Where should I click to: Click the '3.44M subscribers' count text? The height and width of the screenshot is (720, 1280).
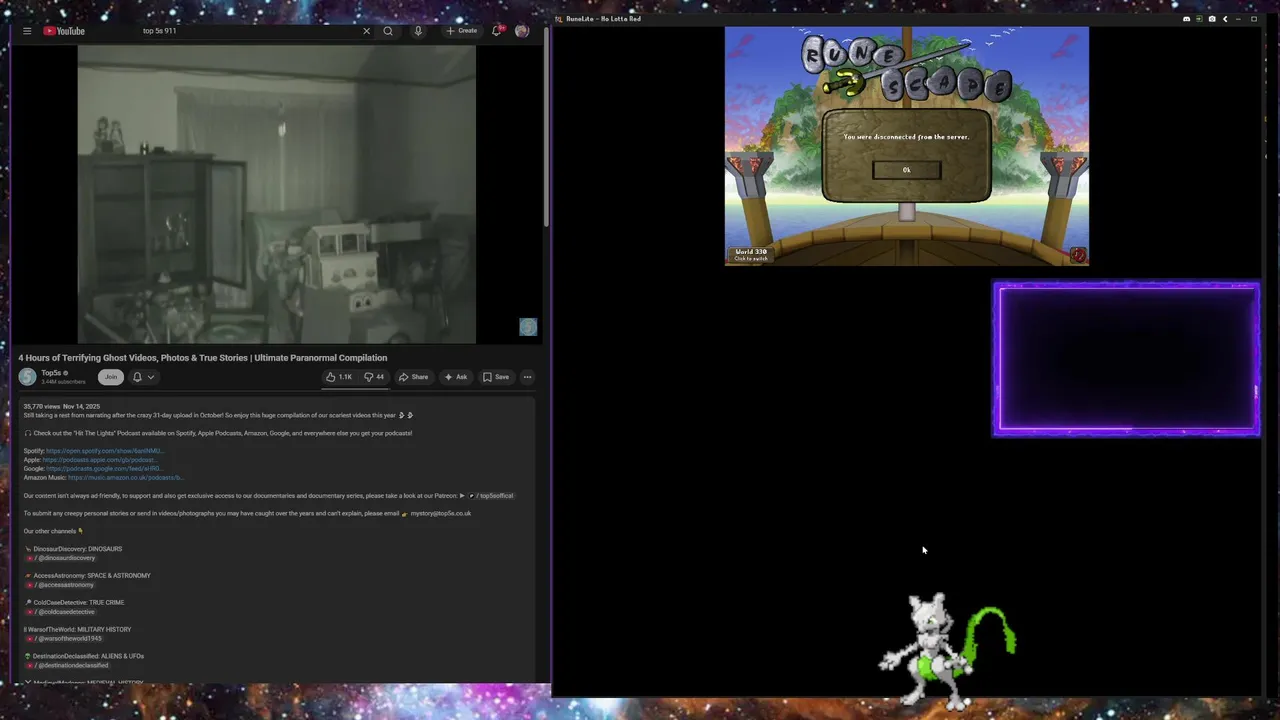click(63, 382)
